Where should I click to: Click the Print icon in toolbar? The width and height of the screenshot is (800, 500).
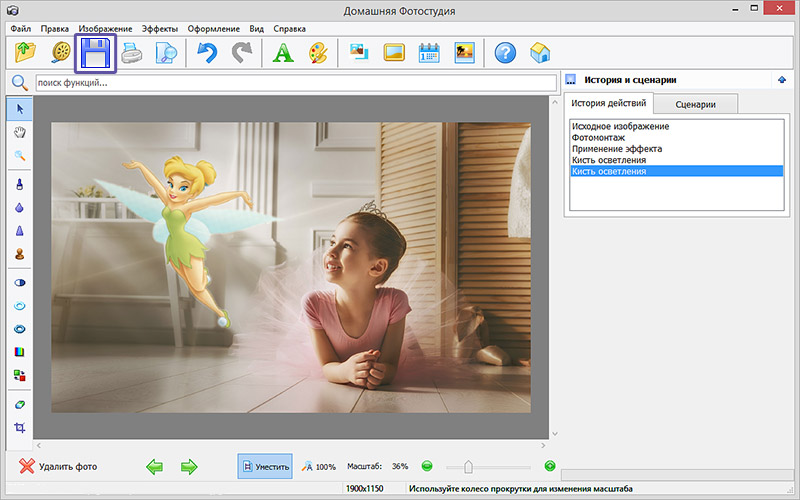click(x=133, y=53)
